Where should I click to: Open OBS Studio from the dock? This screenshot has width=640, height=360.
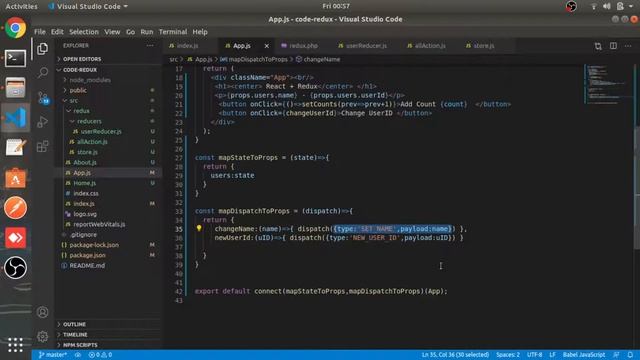point(16,268)
